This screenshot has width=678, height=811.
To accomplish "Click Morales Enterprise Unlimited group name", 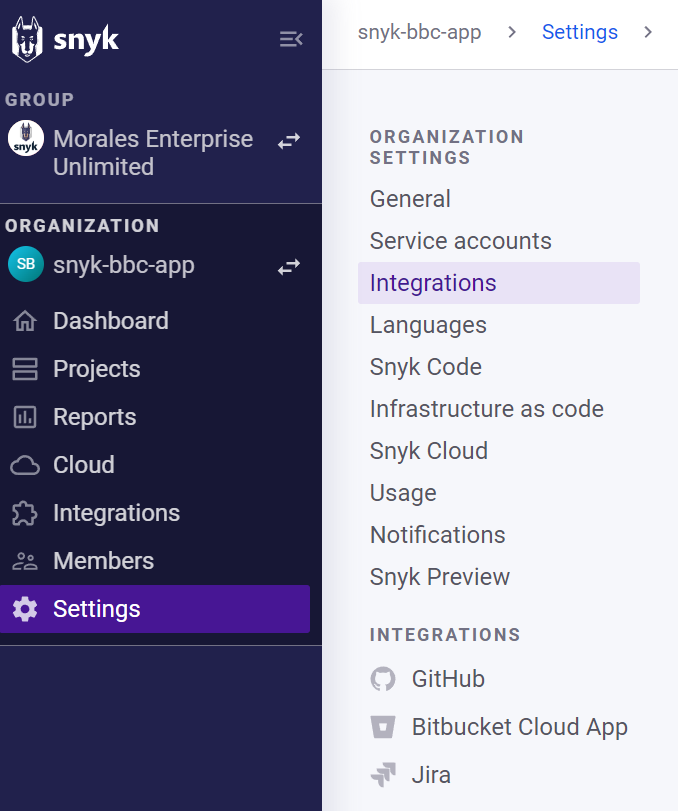I will [153, 153].
